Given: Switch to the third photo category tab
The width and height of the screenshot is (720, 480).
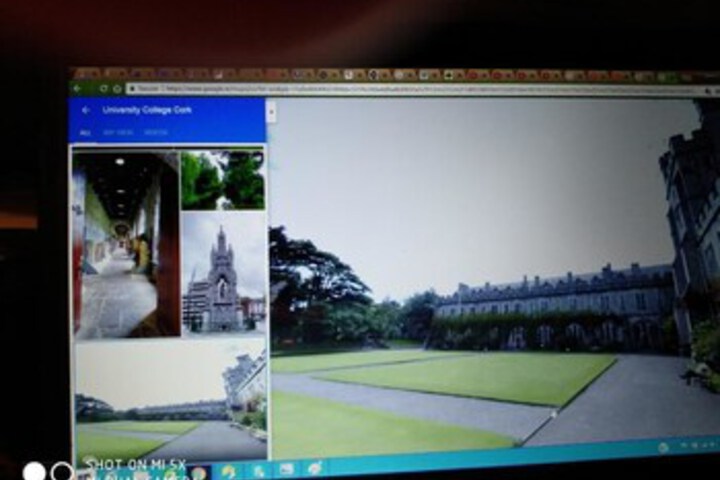Looking at the screenshot, I should pos(156,133).
